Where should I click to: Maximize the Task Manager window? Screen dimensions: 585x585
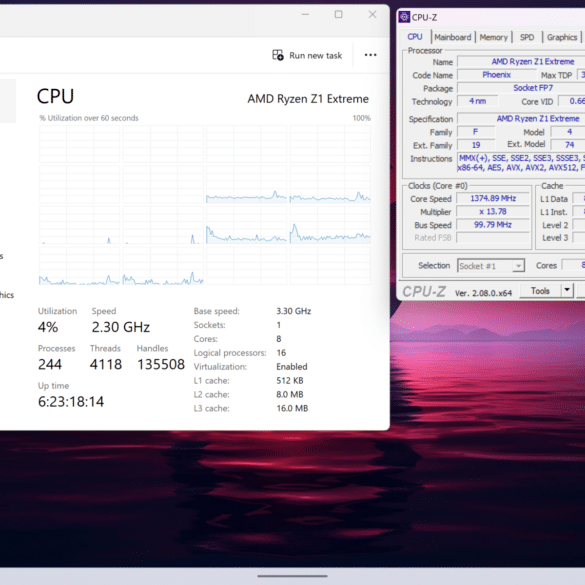pyautogui.click(x=338, y=15)
